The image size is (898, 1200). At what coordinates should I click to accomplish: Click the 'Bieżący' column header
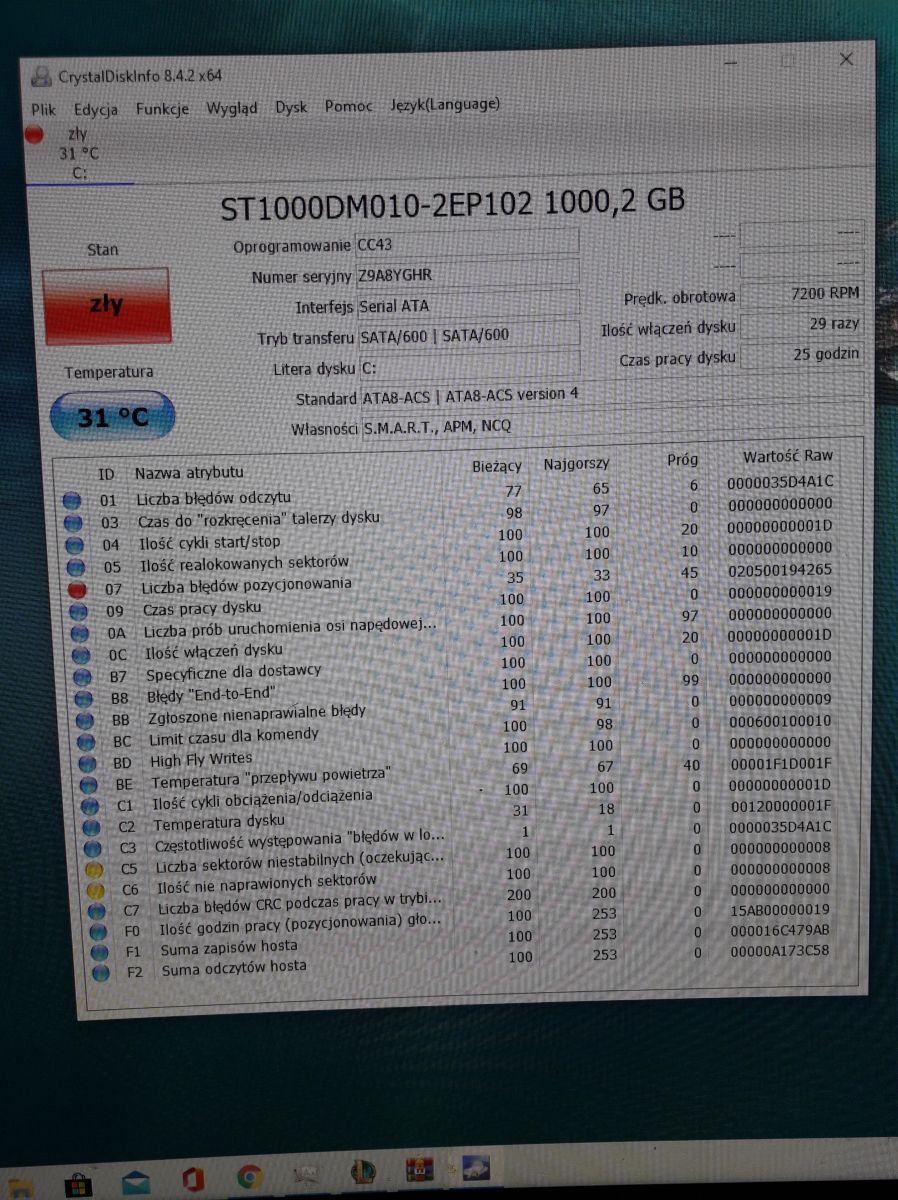click(497, 466)
